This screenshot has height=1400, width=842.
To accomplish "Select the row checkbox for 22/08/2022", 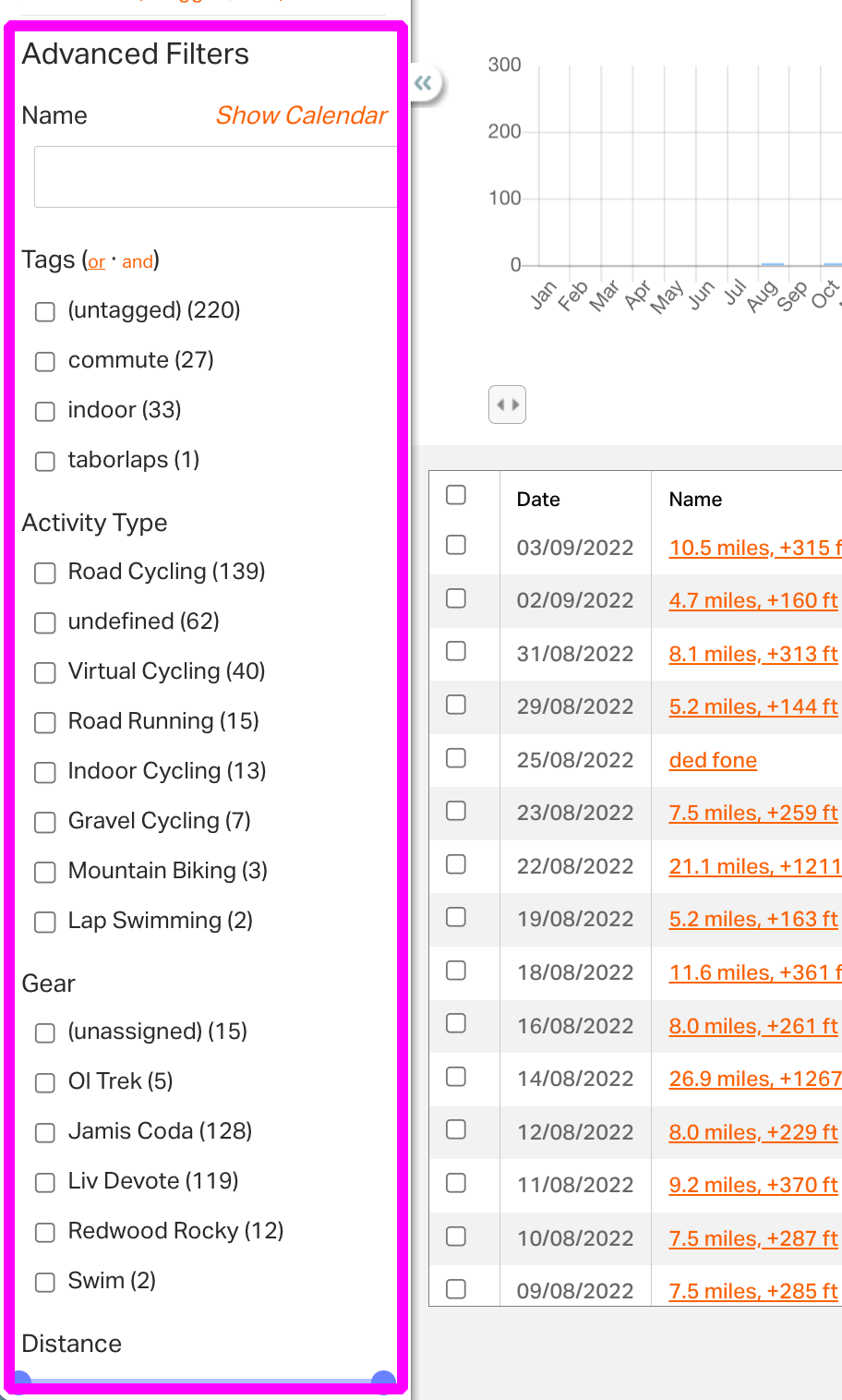I will click(x=456, y=864).
